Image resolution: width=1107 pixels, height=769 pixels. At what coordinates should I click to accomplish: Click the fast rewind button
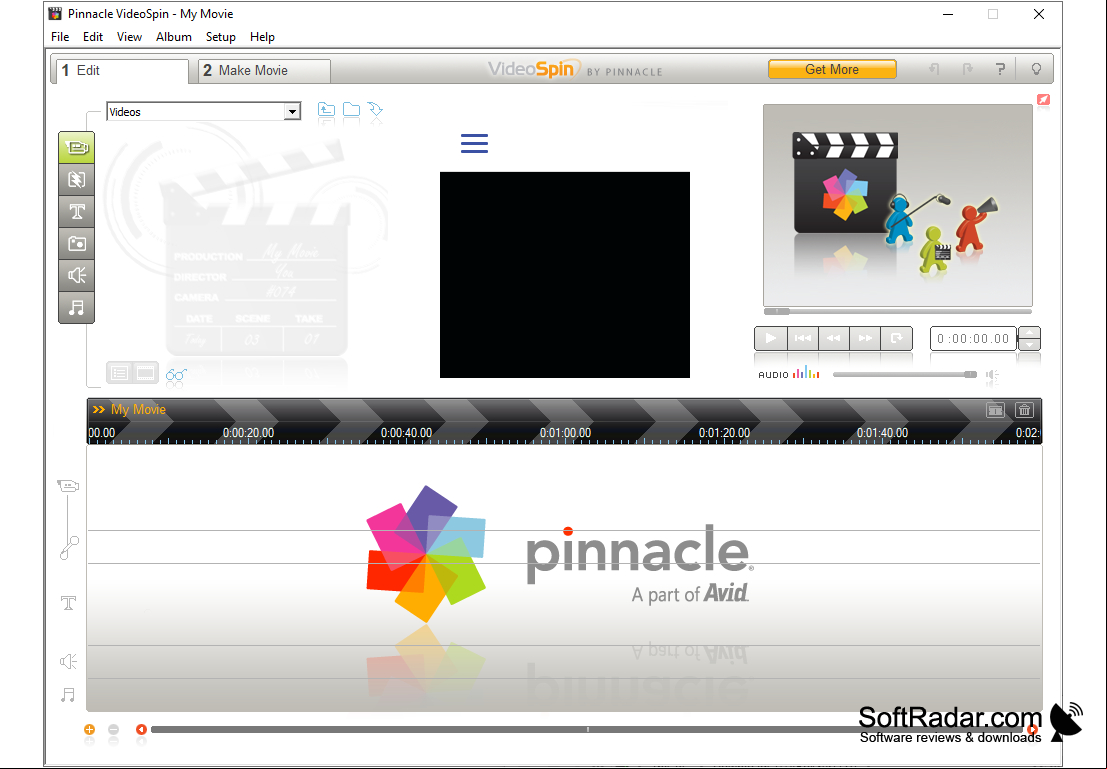coord(834,338)
